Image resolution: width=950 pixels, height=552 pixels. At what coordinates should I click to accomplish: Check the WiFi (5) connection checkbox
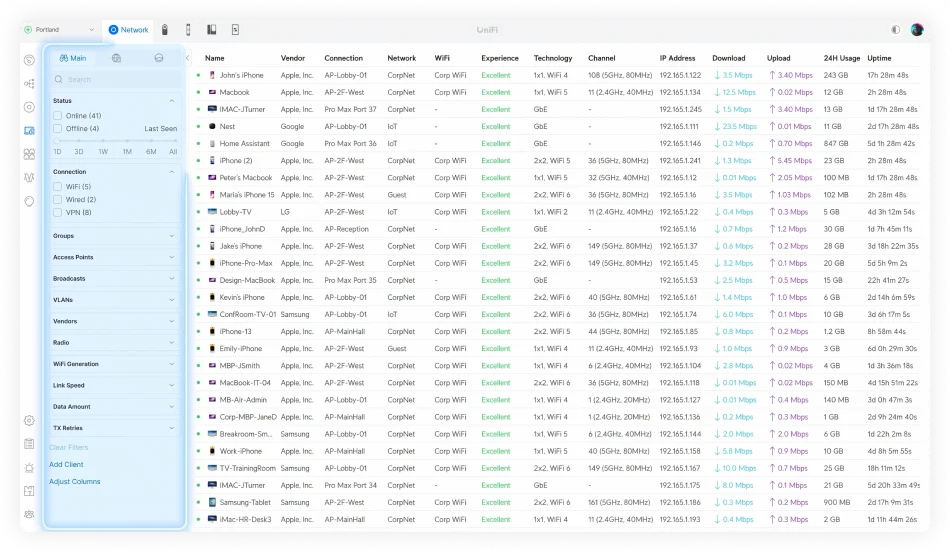coord(58,187)
